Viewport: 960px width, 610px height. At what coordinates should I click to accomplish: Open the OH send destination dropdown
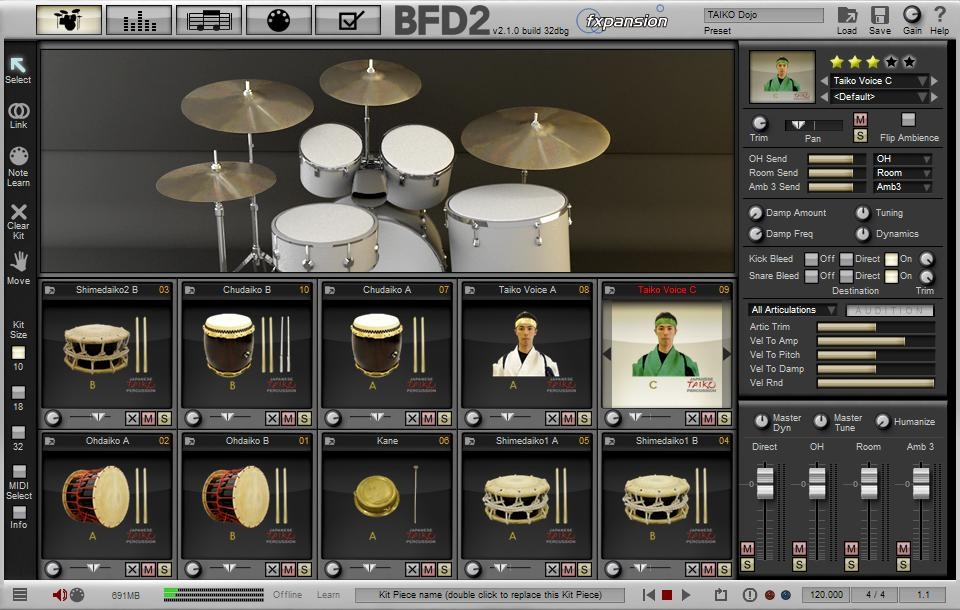(x=903, y=159)
